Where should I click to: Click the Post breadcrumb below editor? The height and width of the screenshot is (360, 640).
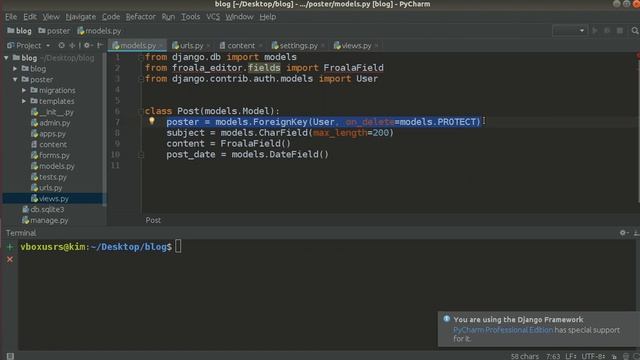pyautogui.click(x=153, y=220)
